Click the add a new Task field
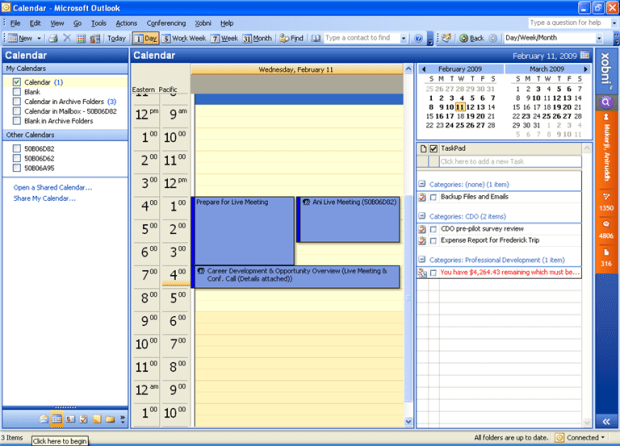Viewport: 620px width, 446px height. [x=510, y=161]
